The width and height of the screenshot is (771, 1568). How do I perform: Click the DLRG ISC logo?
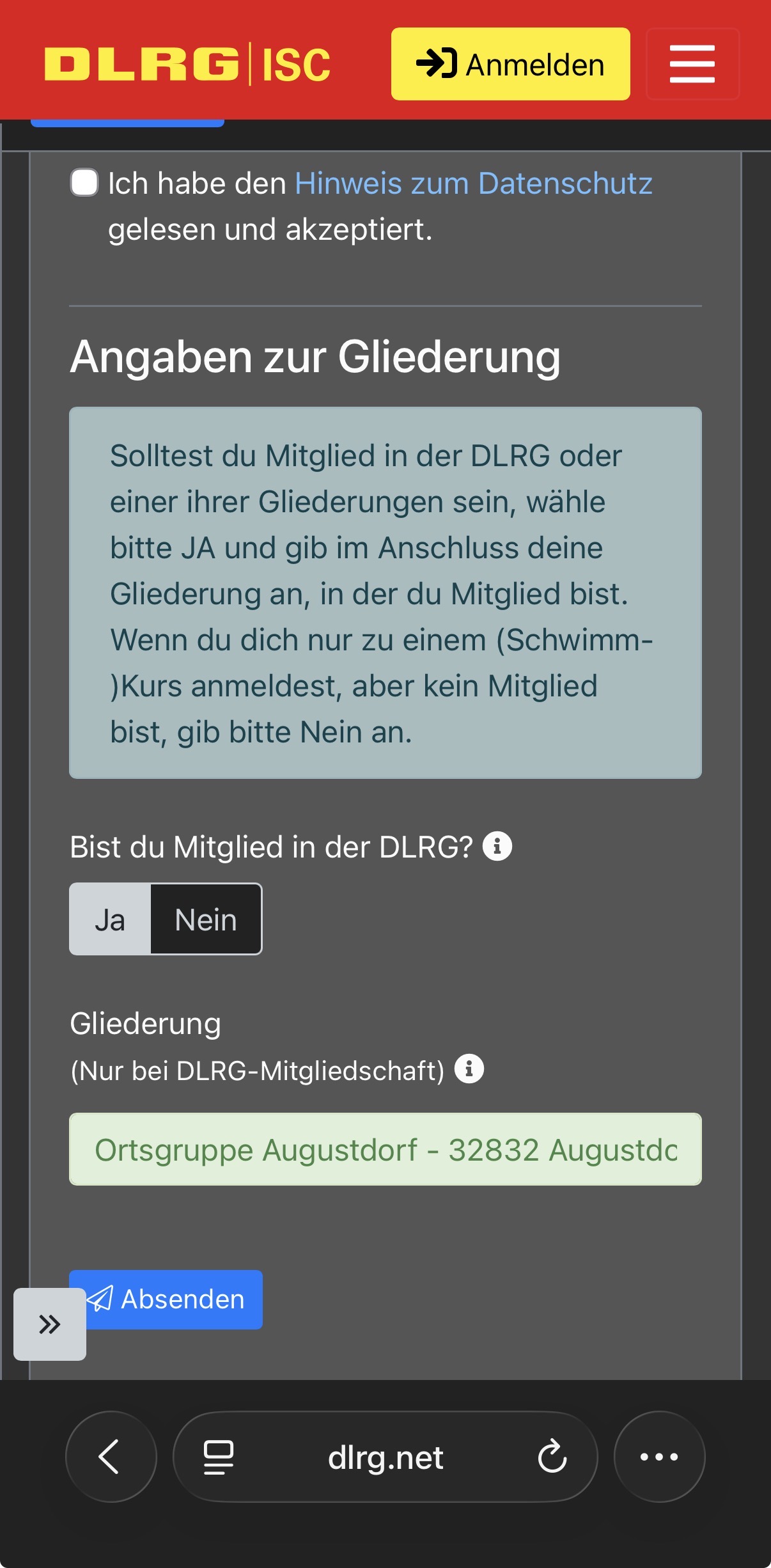(187, 64)
